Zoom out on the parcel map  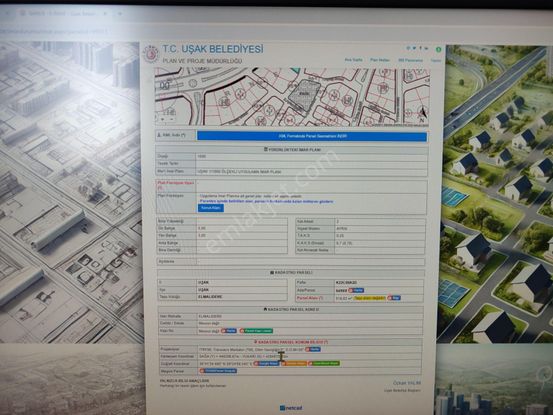point(171,119)
